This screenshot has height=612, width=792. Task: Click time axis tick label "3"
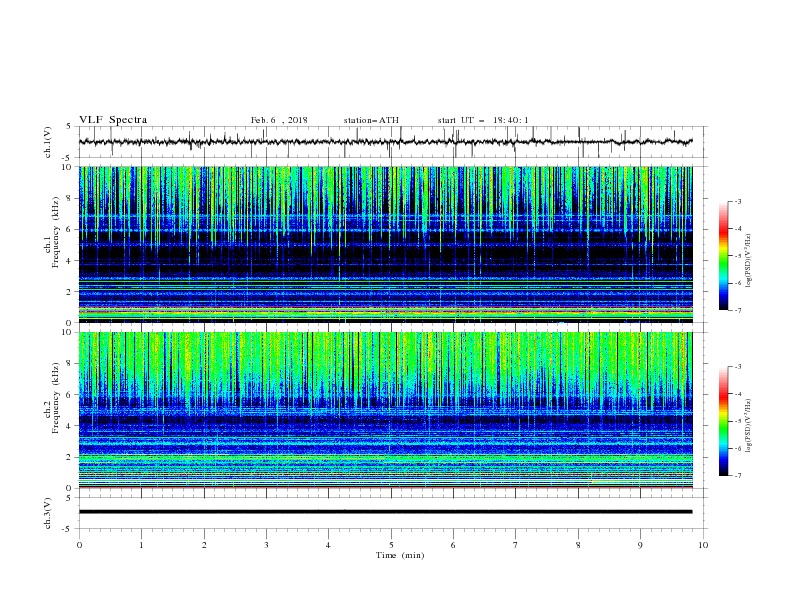(266, 545)
